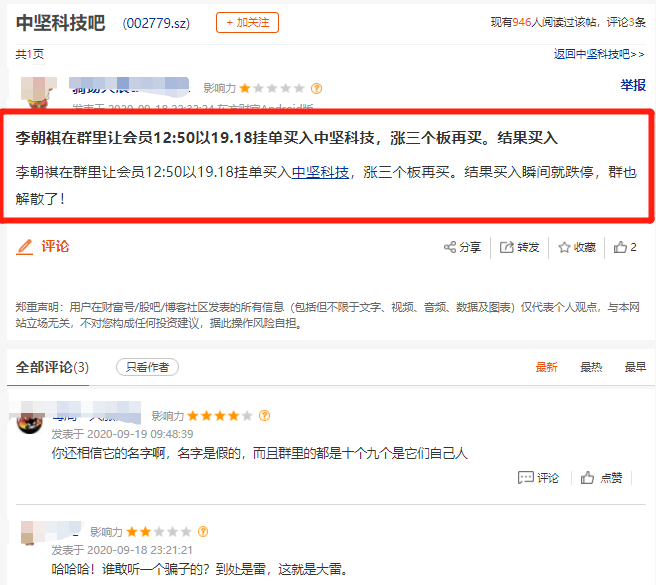Click 举报 to report the post

pyautogui.click(x=633, y=86)
